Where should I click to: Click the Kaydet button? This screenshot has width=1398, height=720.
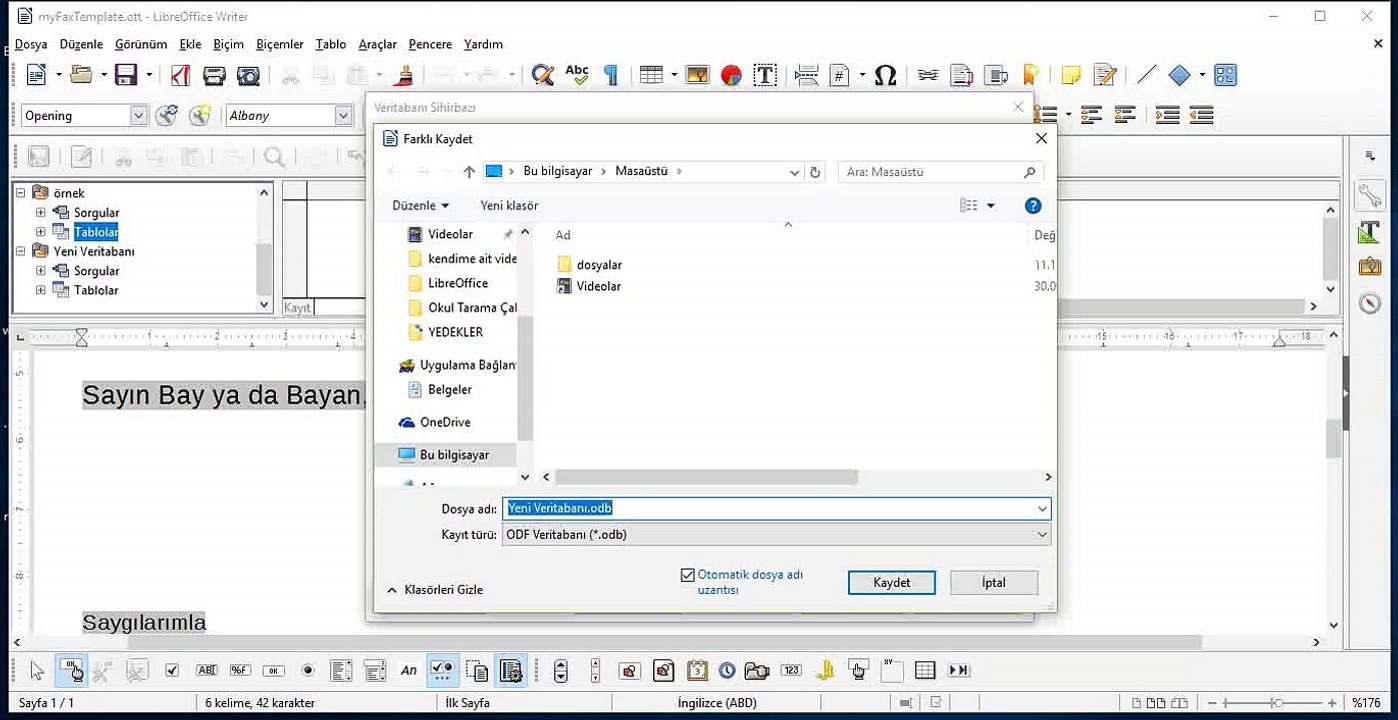click(892, 582)
